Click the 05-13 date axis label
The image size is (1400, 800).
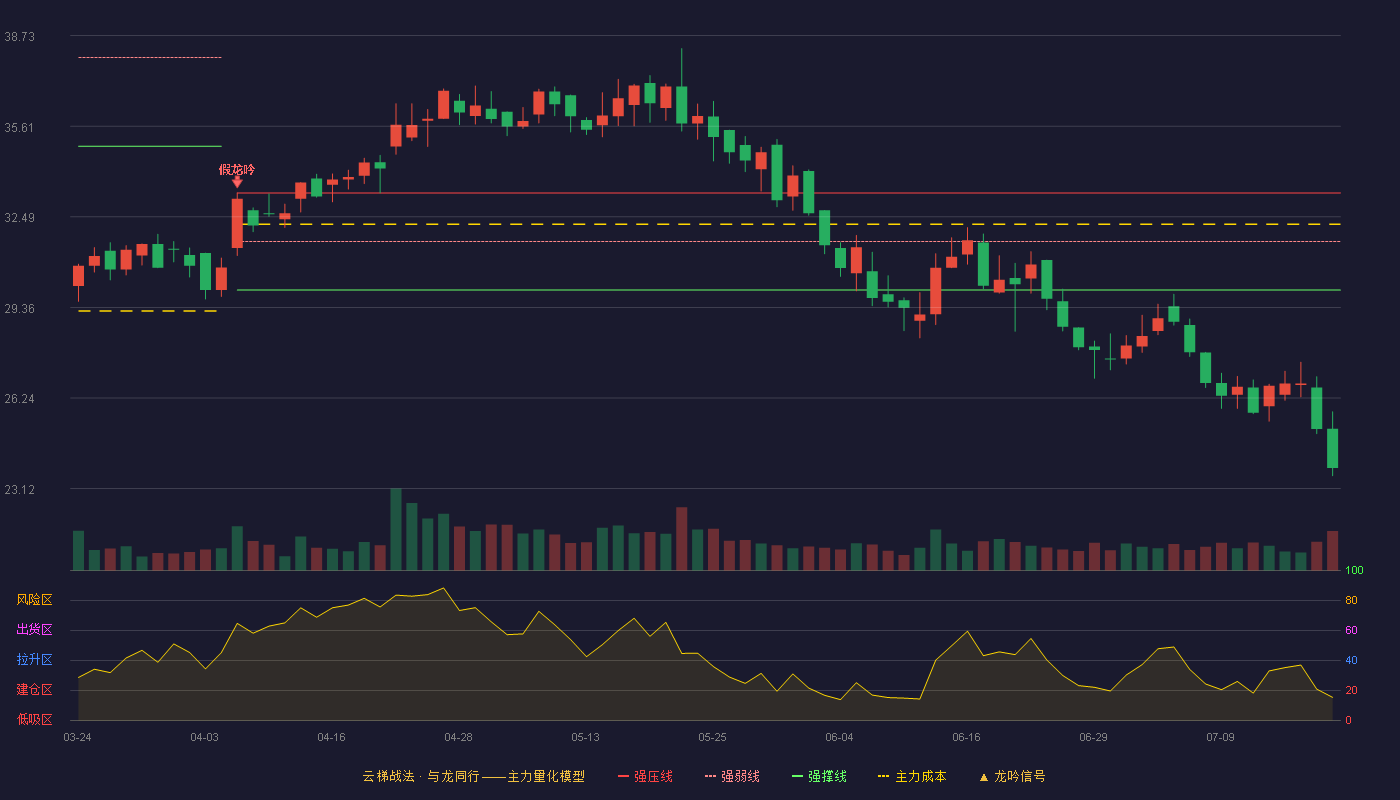[585, 737]
